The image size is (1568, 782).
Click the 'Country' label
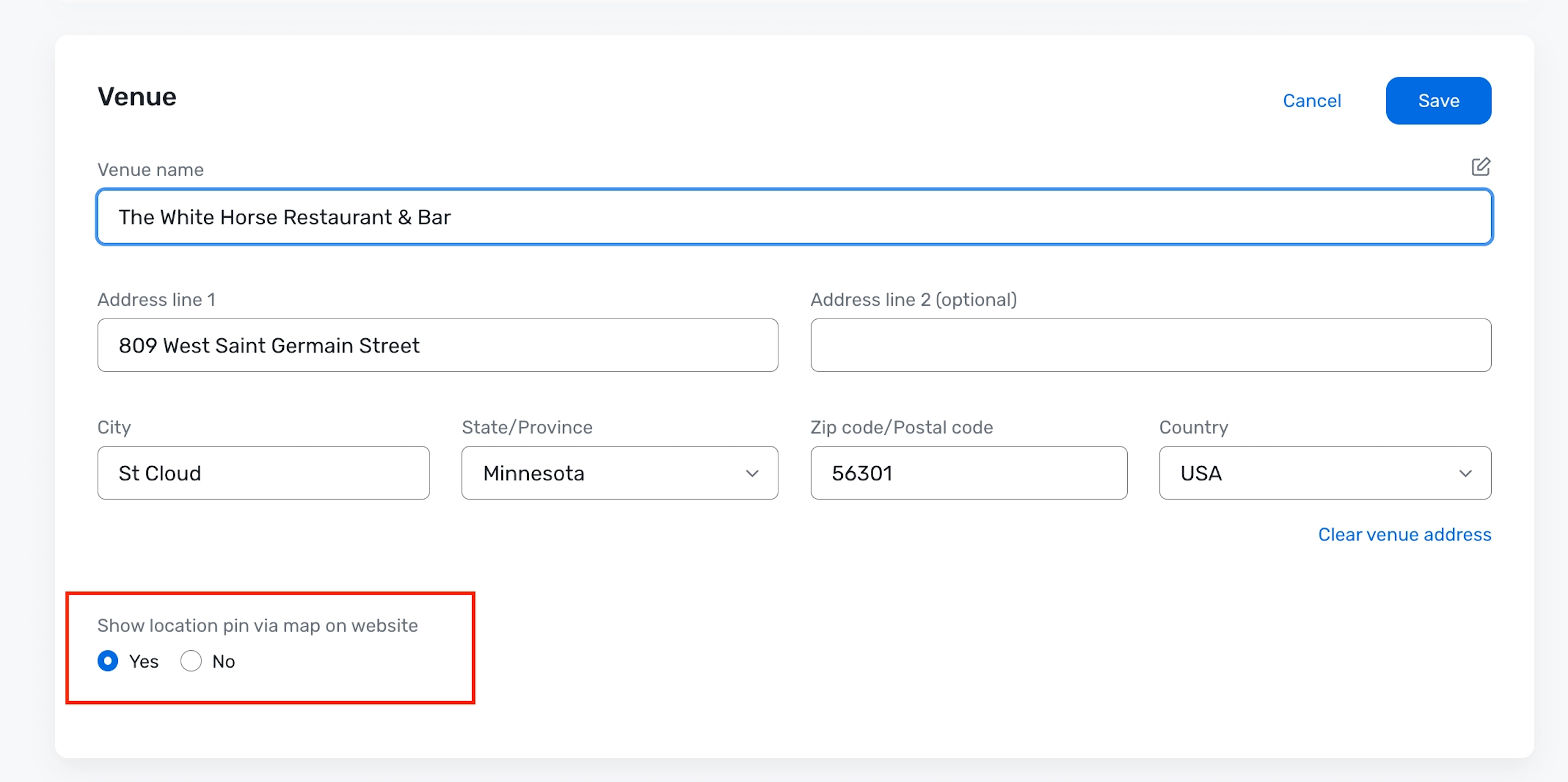pos(1193,427)
